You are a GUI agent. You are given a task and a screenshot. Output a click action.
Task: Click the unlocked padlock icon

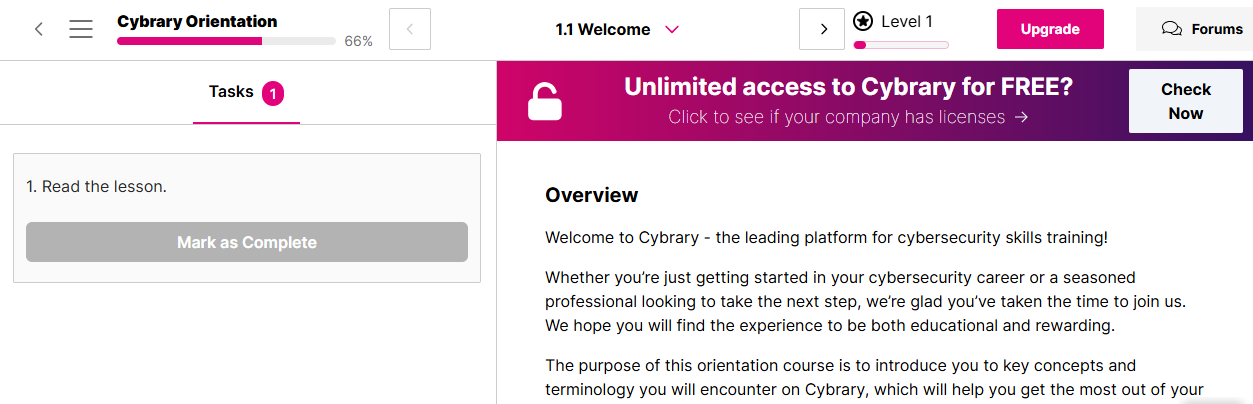pos(545,102)
